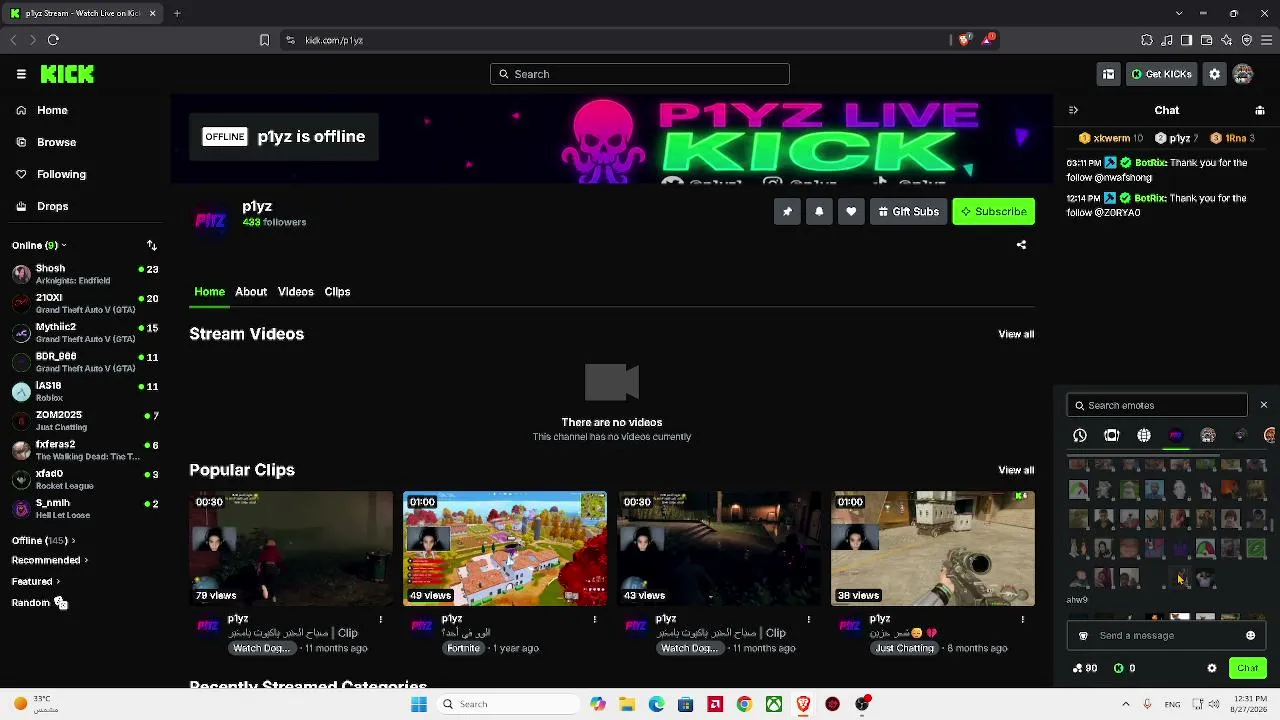Expand the Featured section
1280x720 pixels.
(x=36, y=582)
